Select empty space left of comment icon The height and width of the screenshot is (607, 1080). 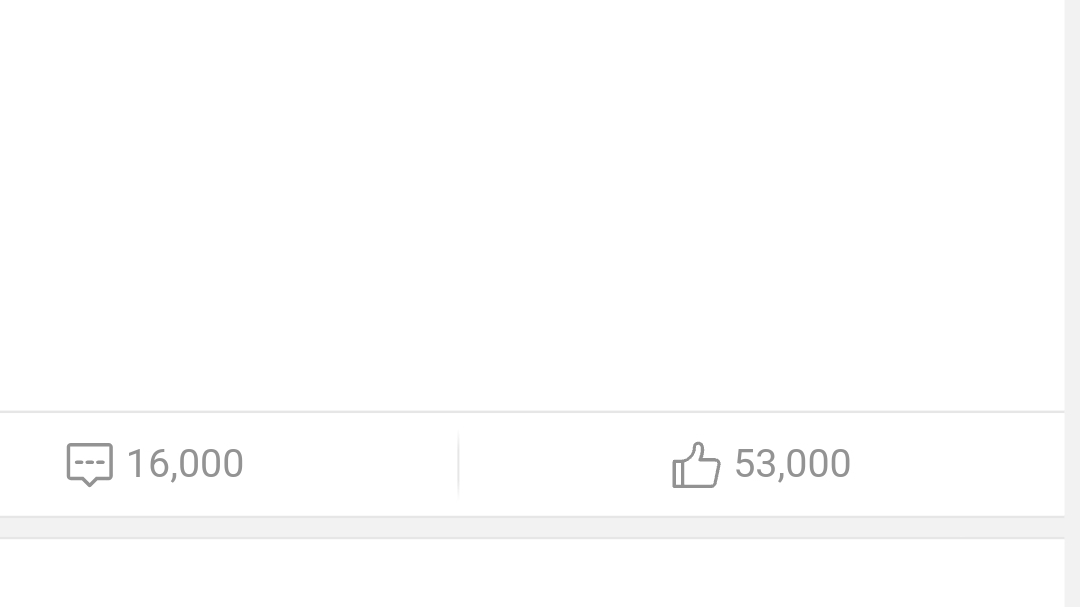(x=30, y=464)
